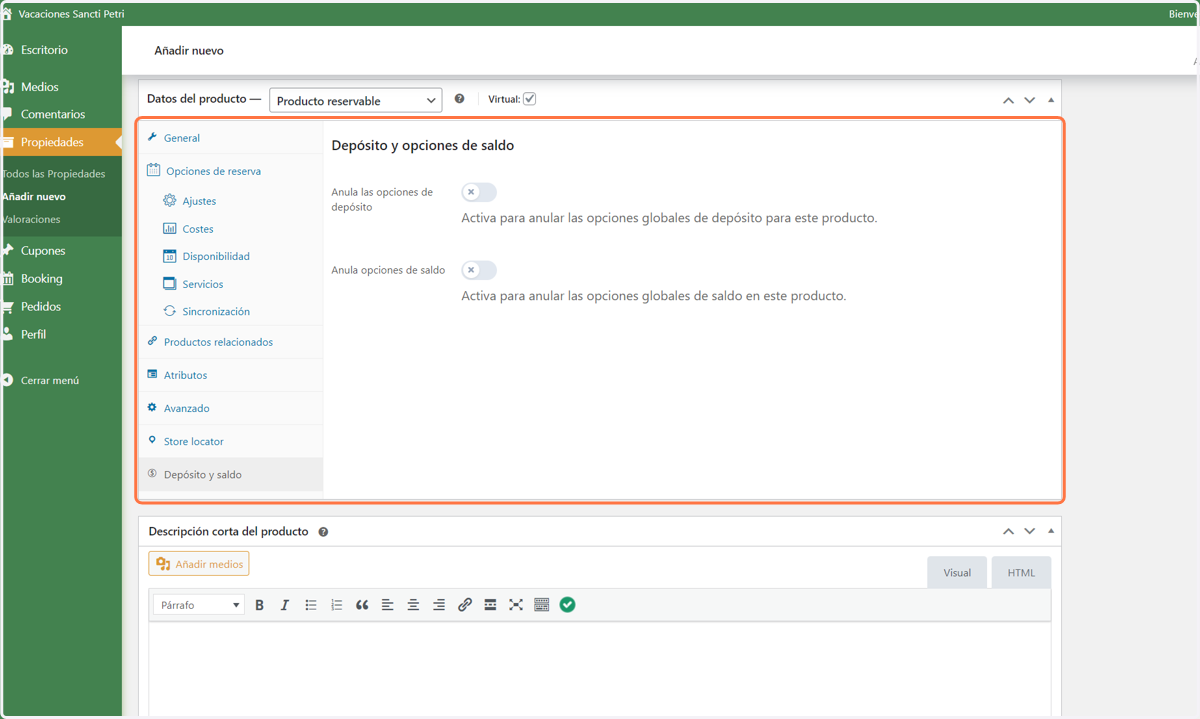1200x719 pixels.
Task: Move the 'Descripción corta del producto' panel up
Action: click(1008, 531)
